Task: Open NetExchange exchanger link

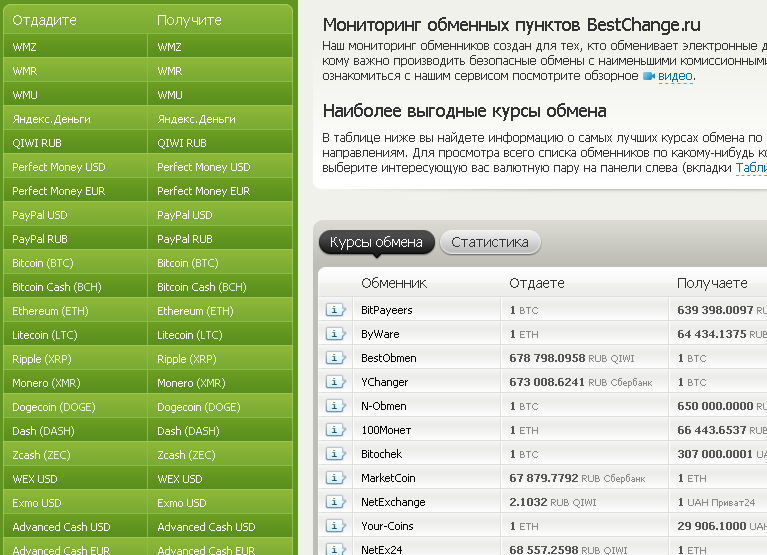Action: click(393, 502)
